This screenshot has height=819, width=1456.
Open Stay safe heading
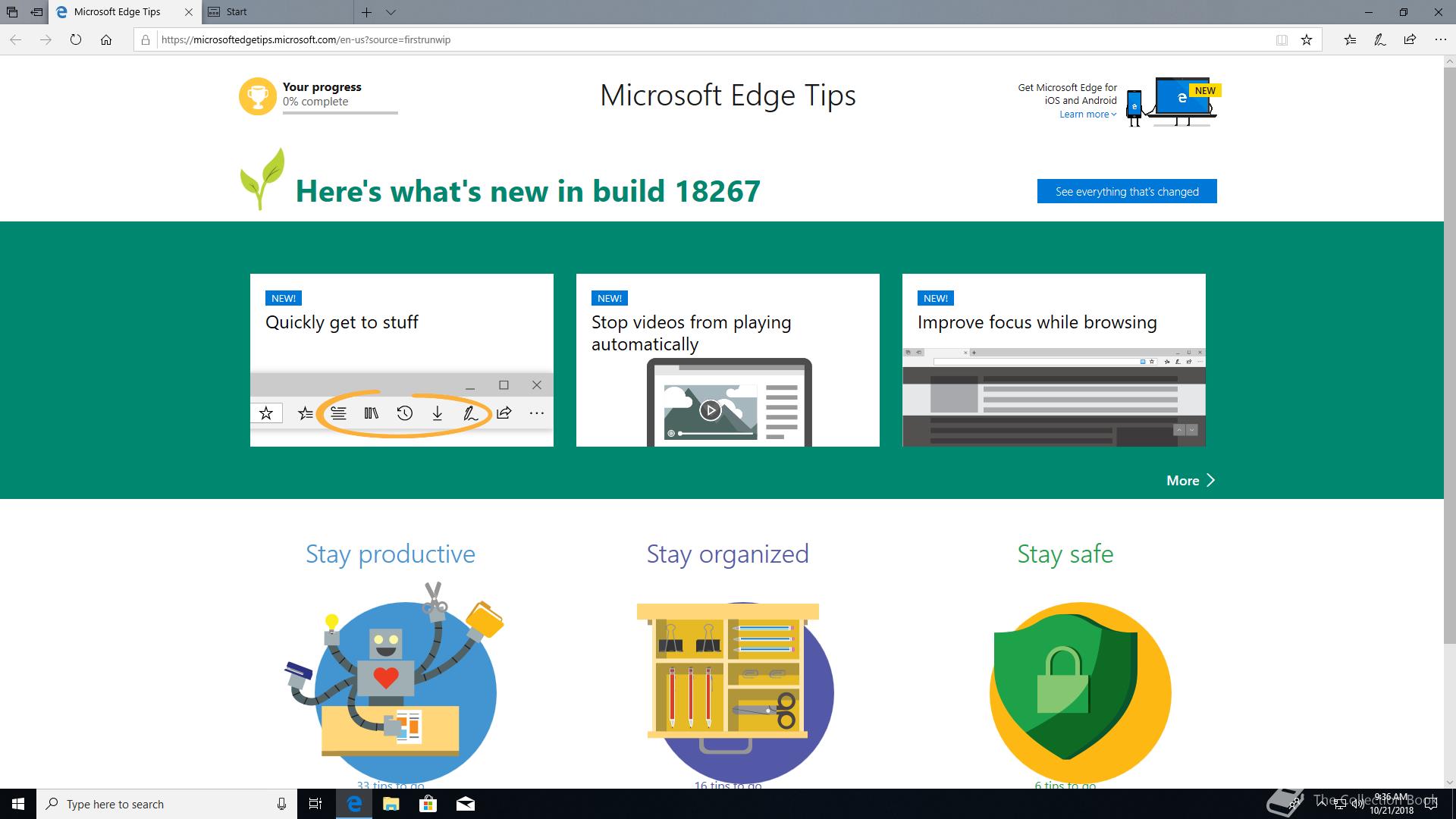point(1065,554)
